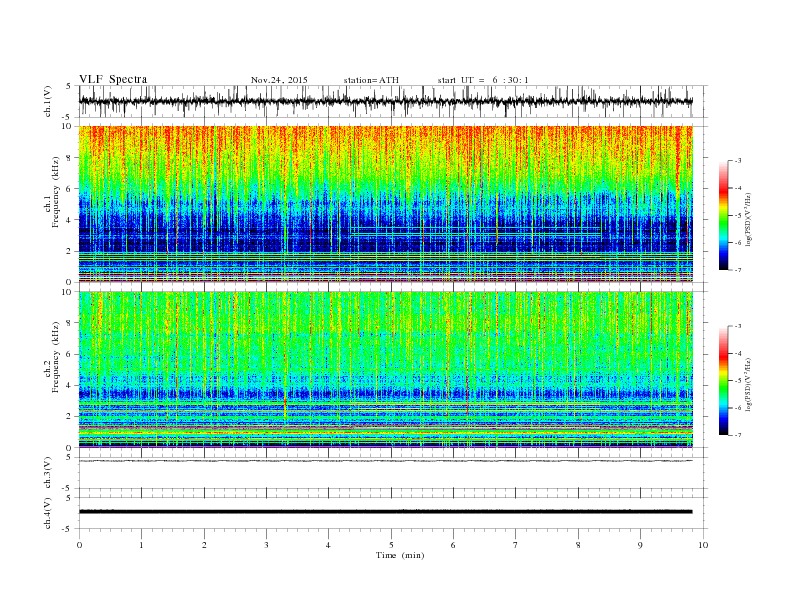Click the "1" tick on the time axis

click(141, 545)
